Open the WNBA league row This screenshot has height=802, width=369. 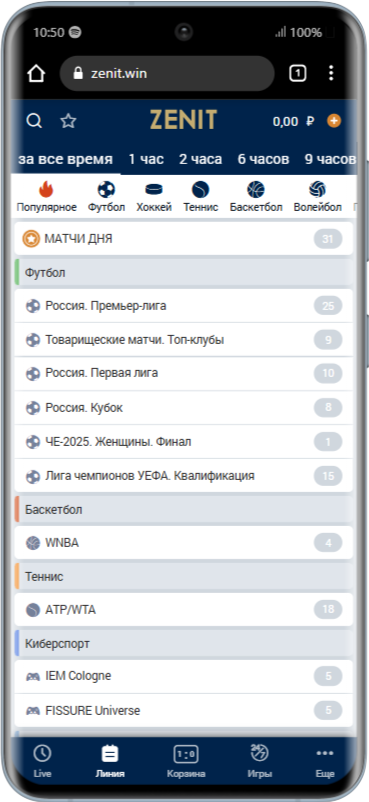coord(184,543)
